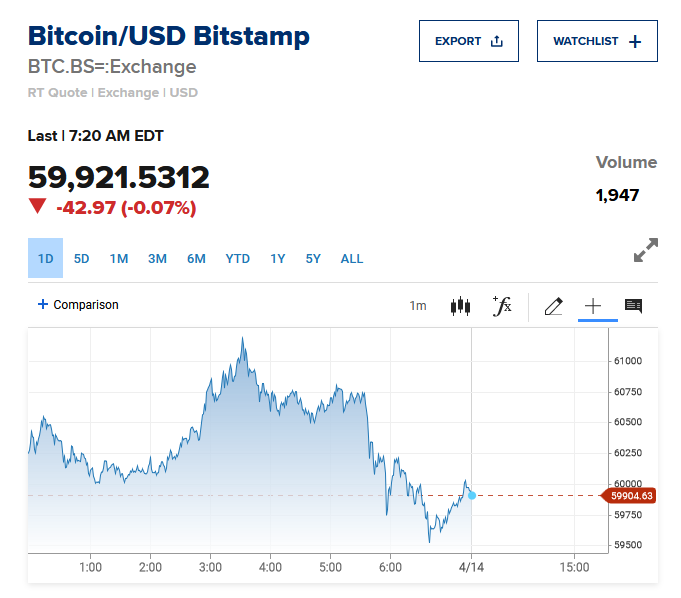Screen dimensions: 681x598
Task: Switch to 5D time range
Action: (82, 258)
